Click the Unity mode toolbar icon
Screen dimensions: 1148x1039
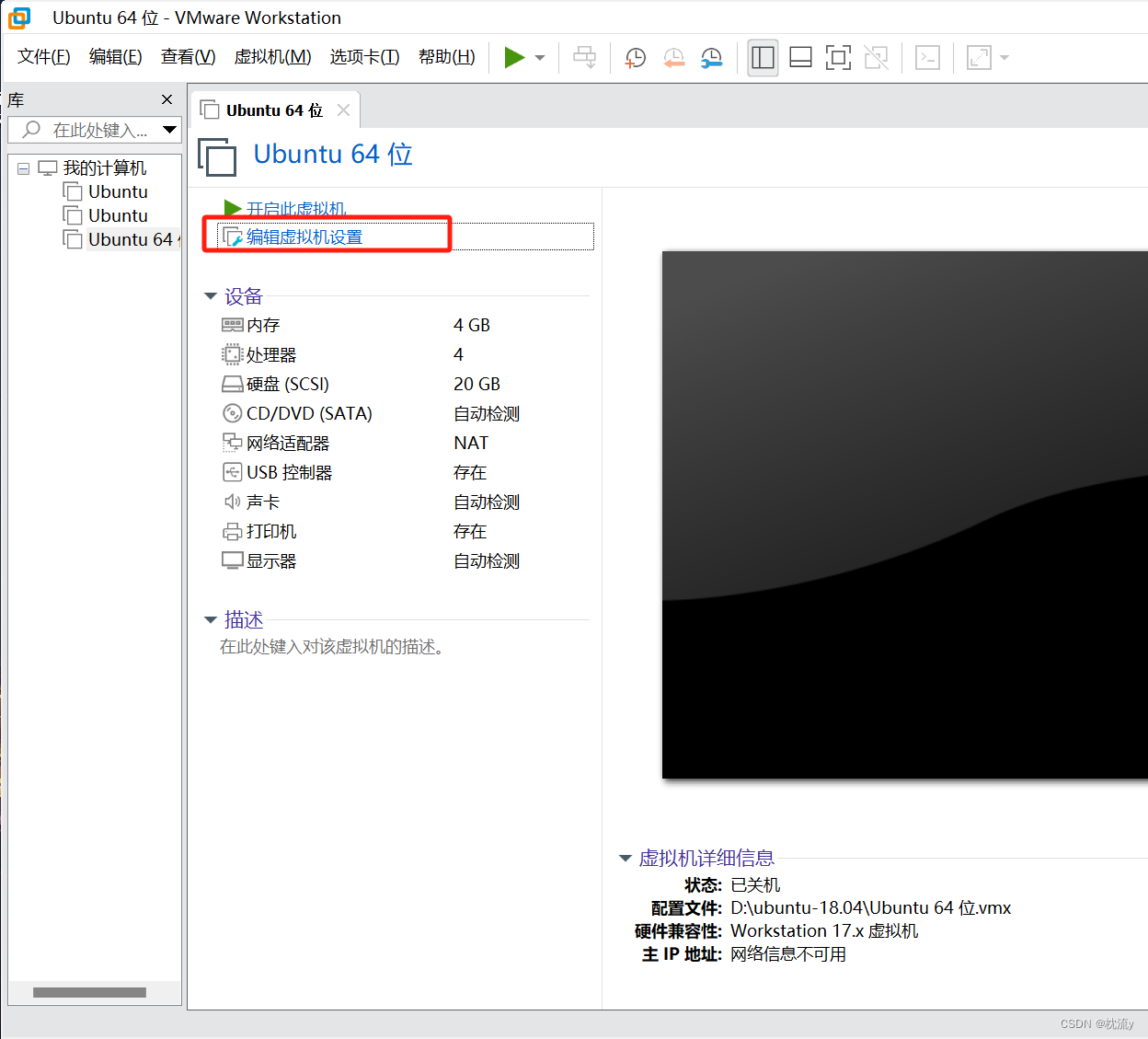876,58
